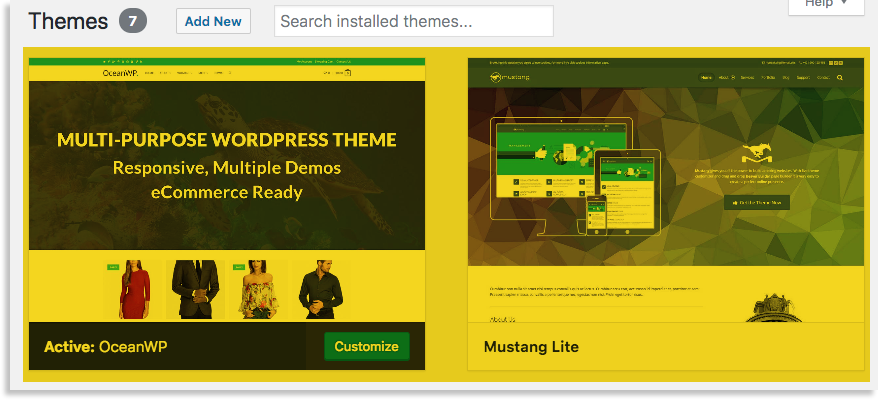The height and width of the screenshot is (400, 878).
Task: Click the Mustang Lite theme name
Action: [531, 347]
